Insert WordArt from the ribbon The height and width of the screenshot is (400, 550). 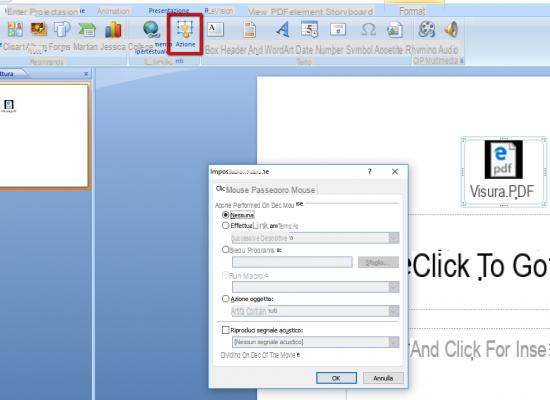coord(283,29)
